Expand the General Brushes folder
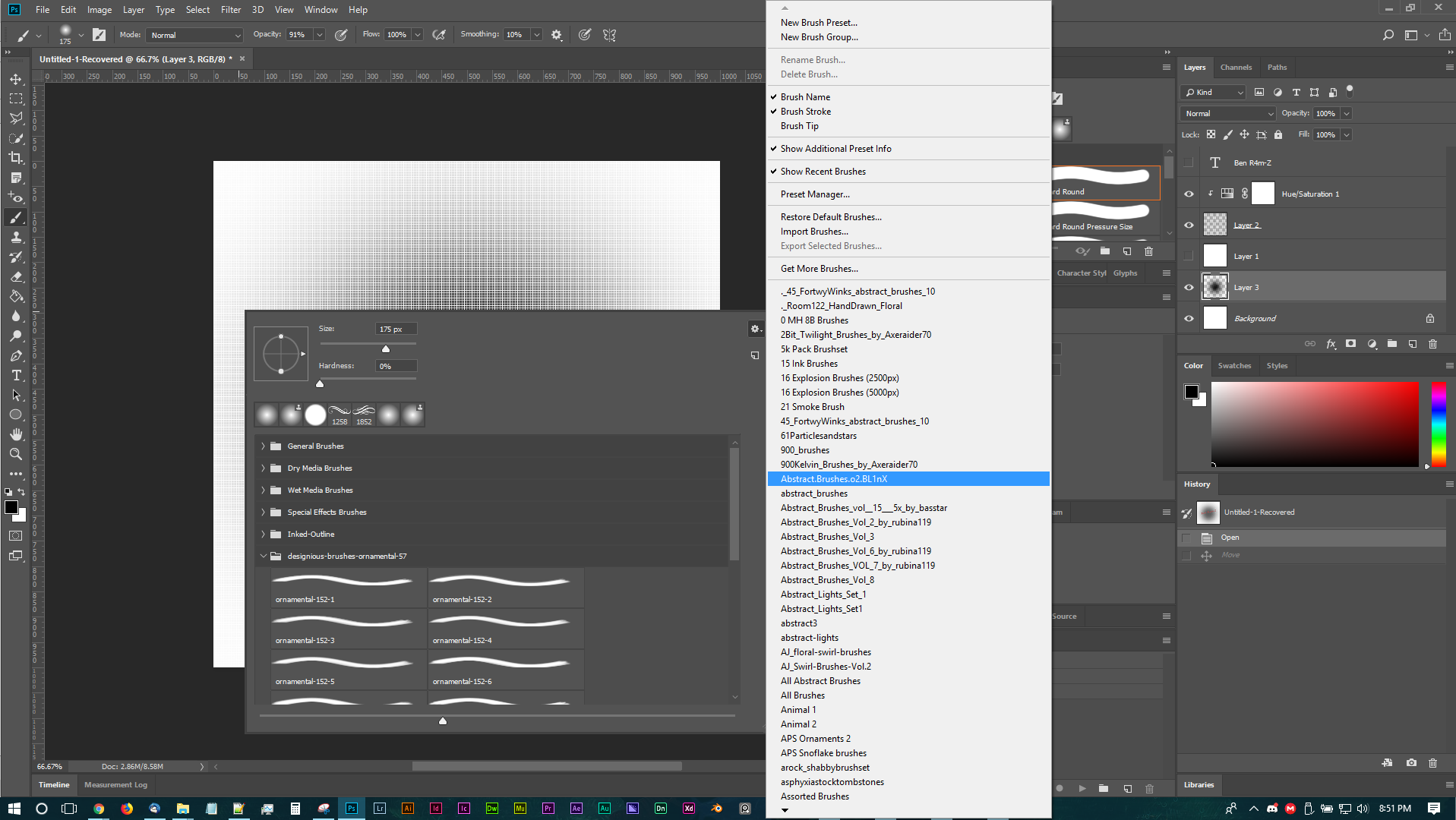Image resolution: width=1456 pixels, height=820 pixels. pyautogui.click(x=263, y=446)
